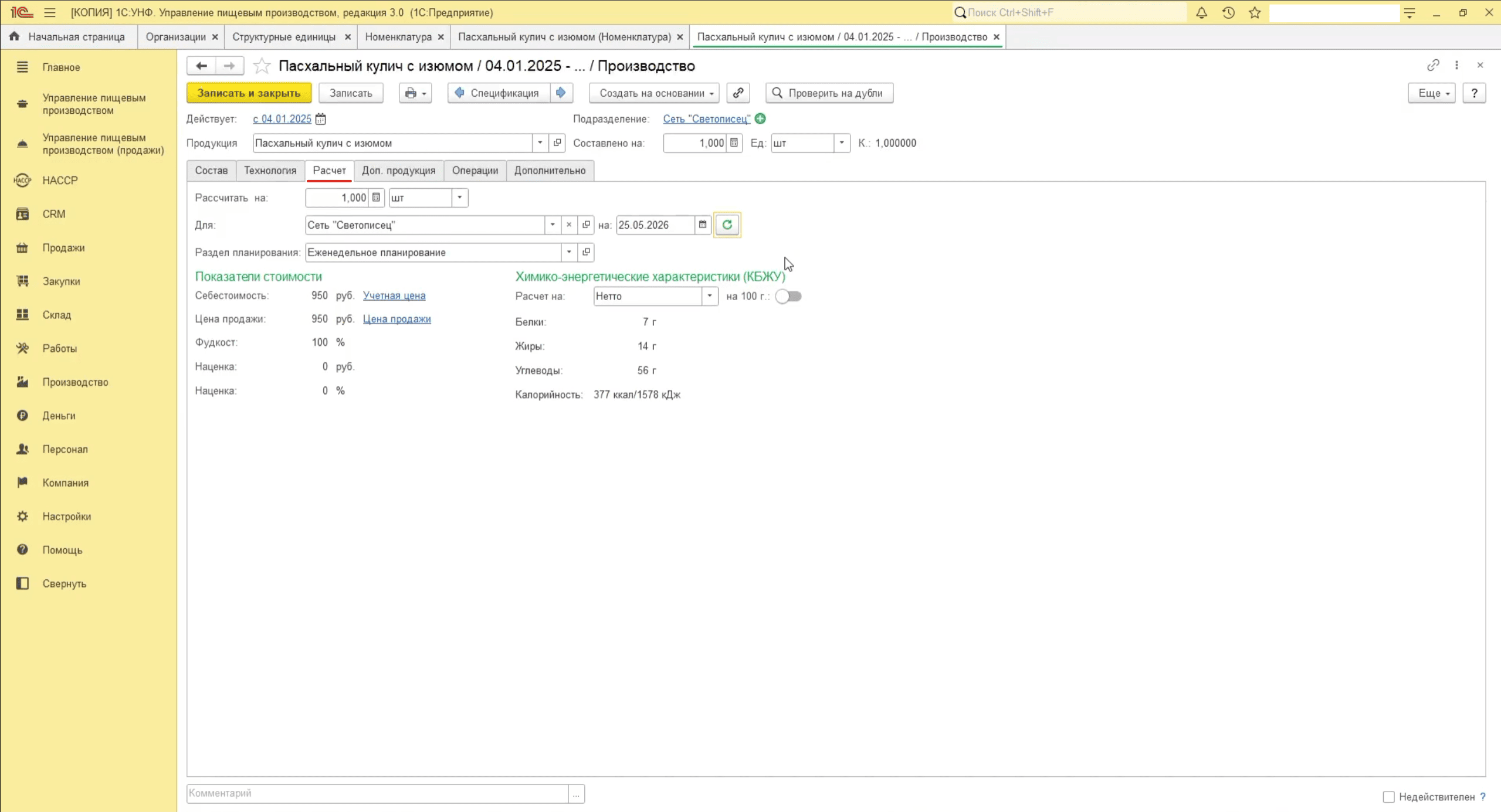This screenshot has width=1501, height=812.
Task: Open the Производство sidebar section
Action: click(75, 382)
